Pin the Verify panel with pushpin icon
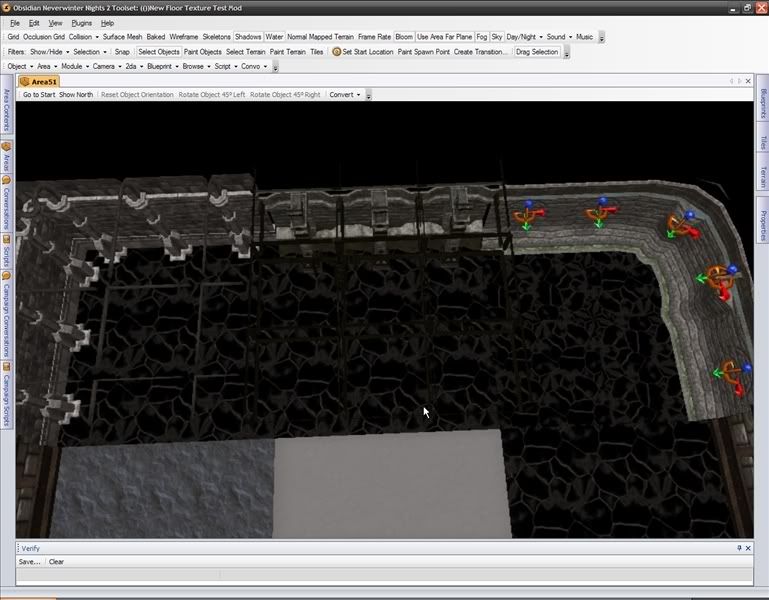Screen dimensions: 769x600 click(x=740, y=548)
